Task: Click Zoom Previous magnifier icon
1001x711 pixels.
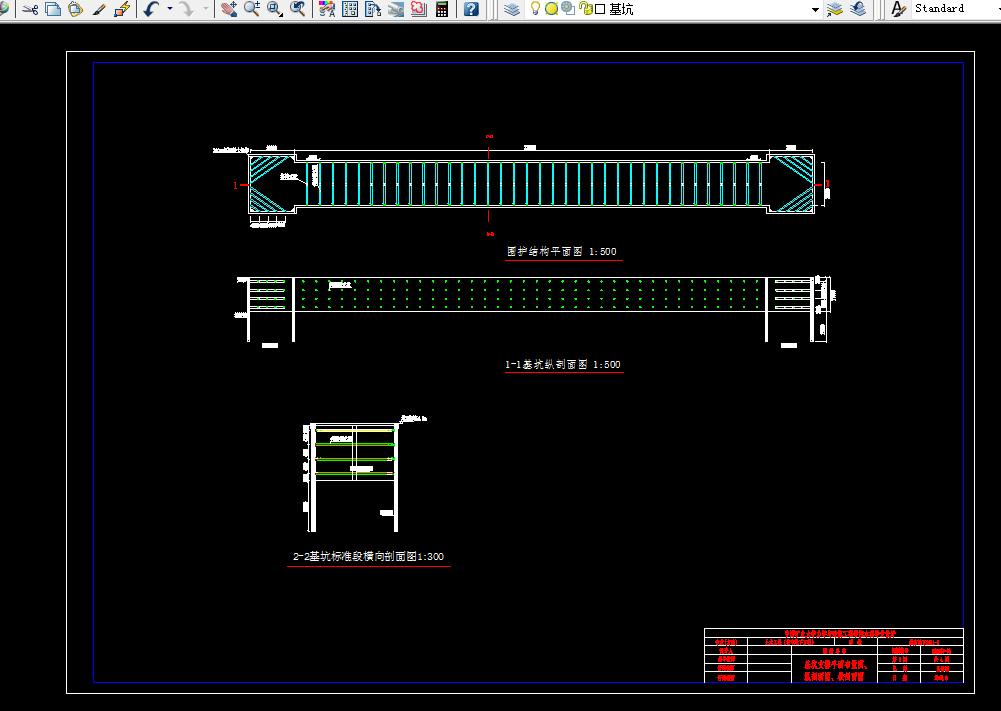Action: [297, 9]
